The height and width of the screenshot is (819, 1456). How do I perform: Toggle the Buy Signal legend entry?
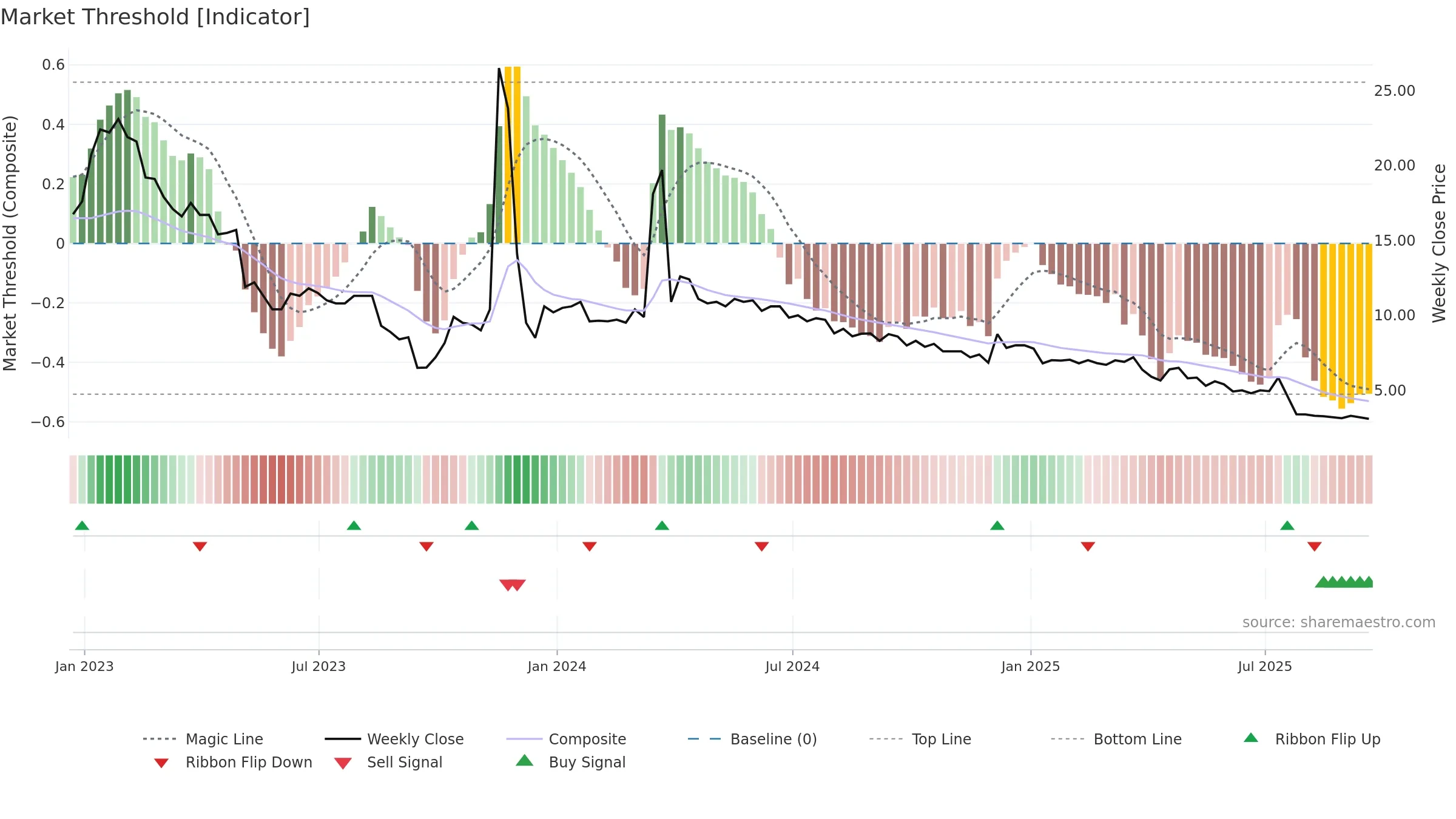click(x=570, y=762)
